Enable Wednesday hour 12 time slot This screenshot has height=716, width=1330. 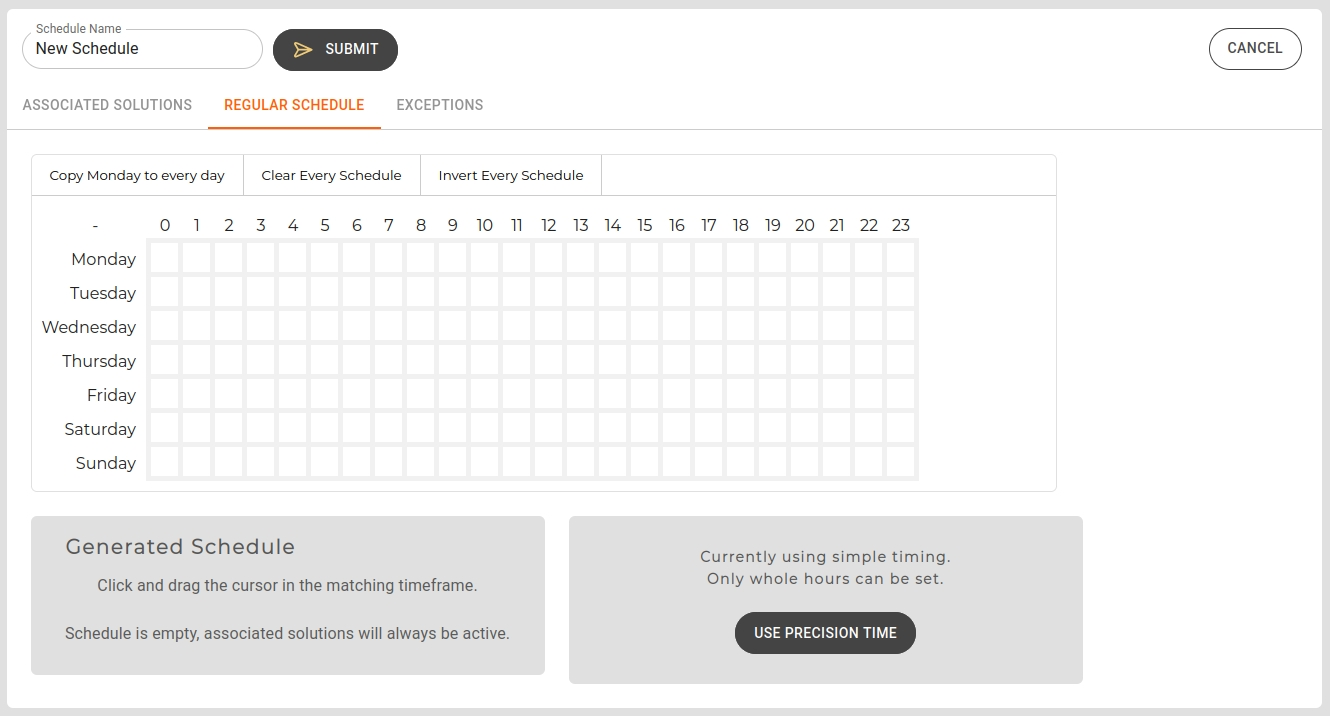point(549,326)
